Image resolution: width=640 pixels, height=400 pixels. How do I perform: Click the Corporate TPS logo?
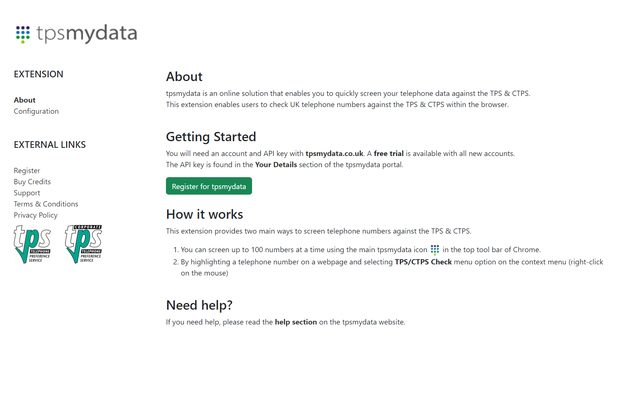tap(83, 245)
